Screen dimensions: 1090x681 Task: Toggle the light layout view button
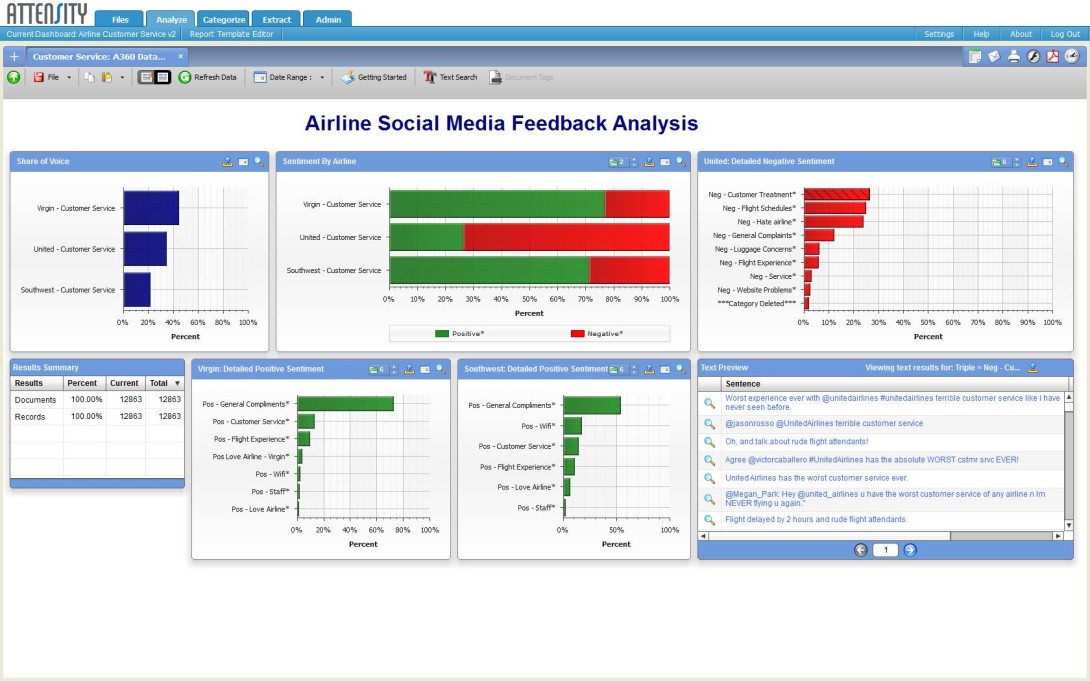click(146, 77)
